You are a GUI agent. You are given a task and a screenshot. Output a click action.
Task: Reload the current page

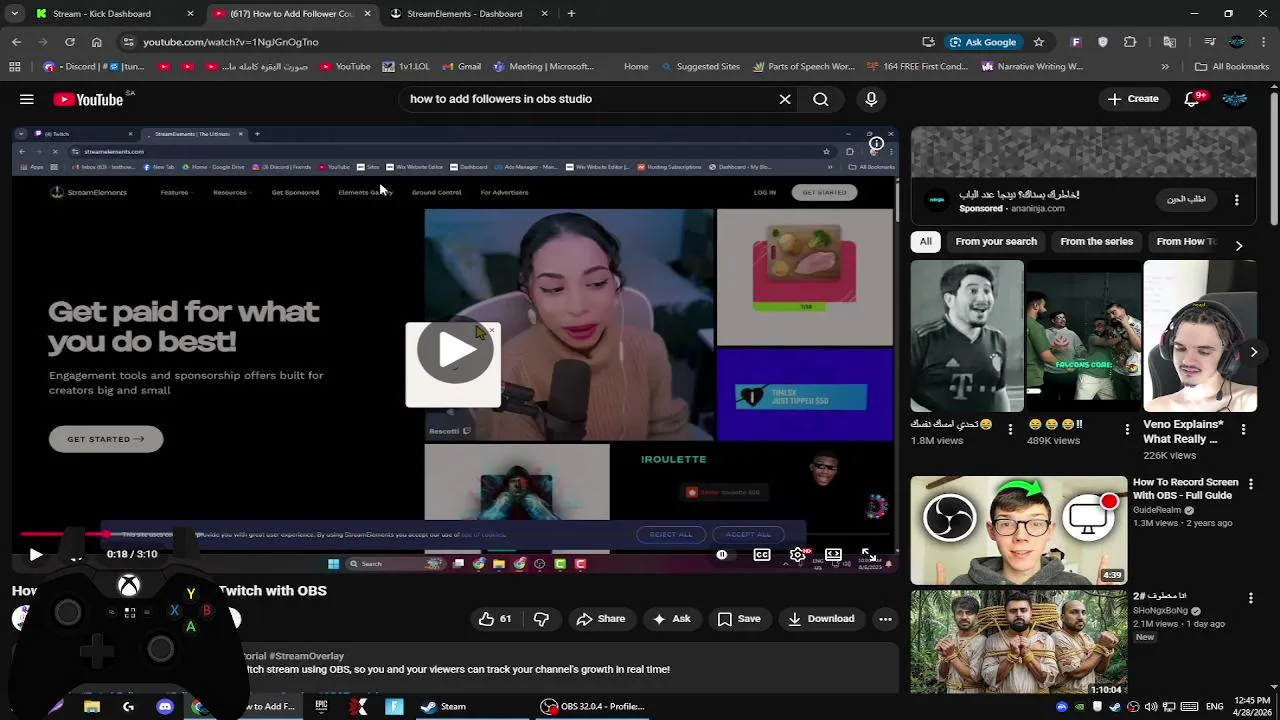tap(70, 42)
